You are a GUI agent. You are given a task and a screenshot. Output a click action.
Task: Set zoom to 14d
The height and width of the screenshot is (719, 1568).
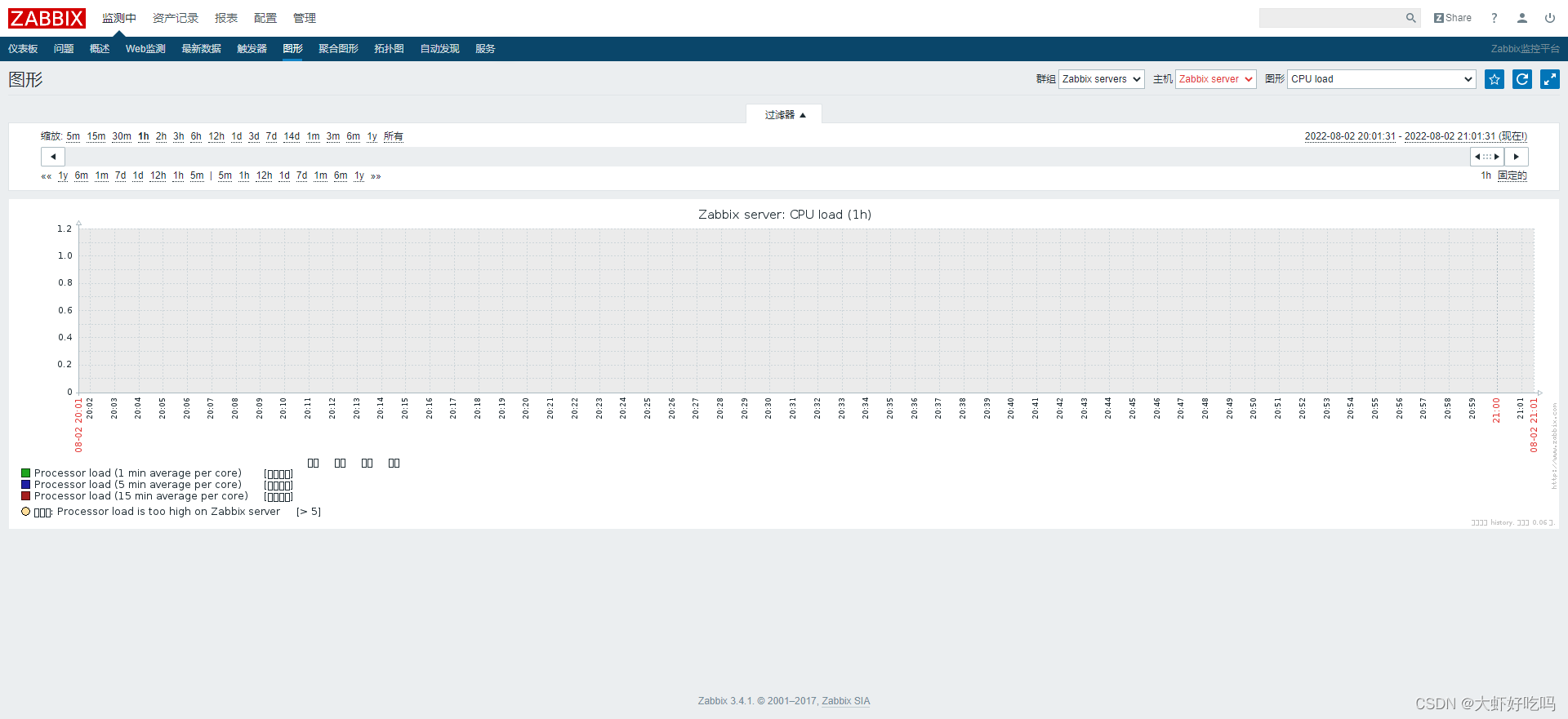[x=292, y=136]
